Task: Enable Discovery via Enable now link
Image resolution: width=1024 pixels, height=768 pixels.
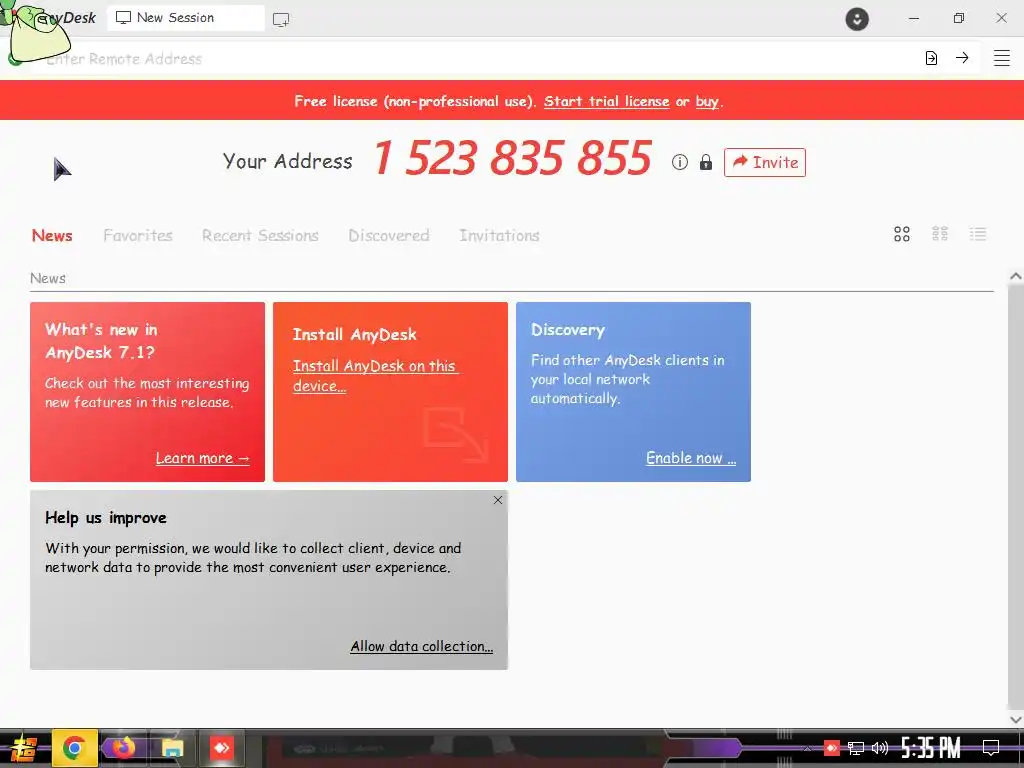Action: (691, 458)
